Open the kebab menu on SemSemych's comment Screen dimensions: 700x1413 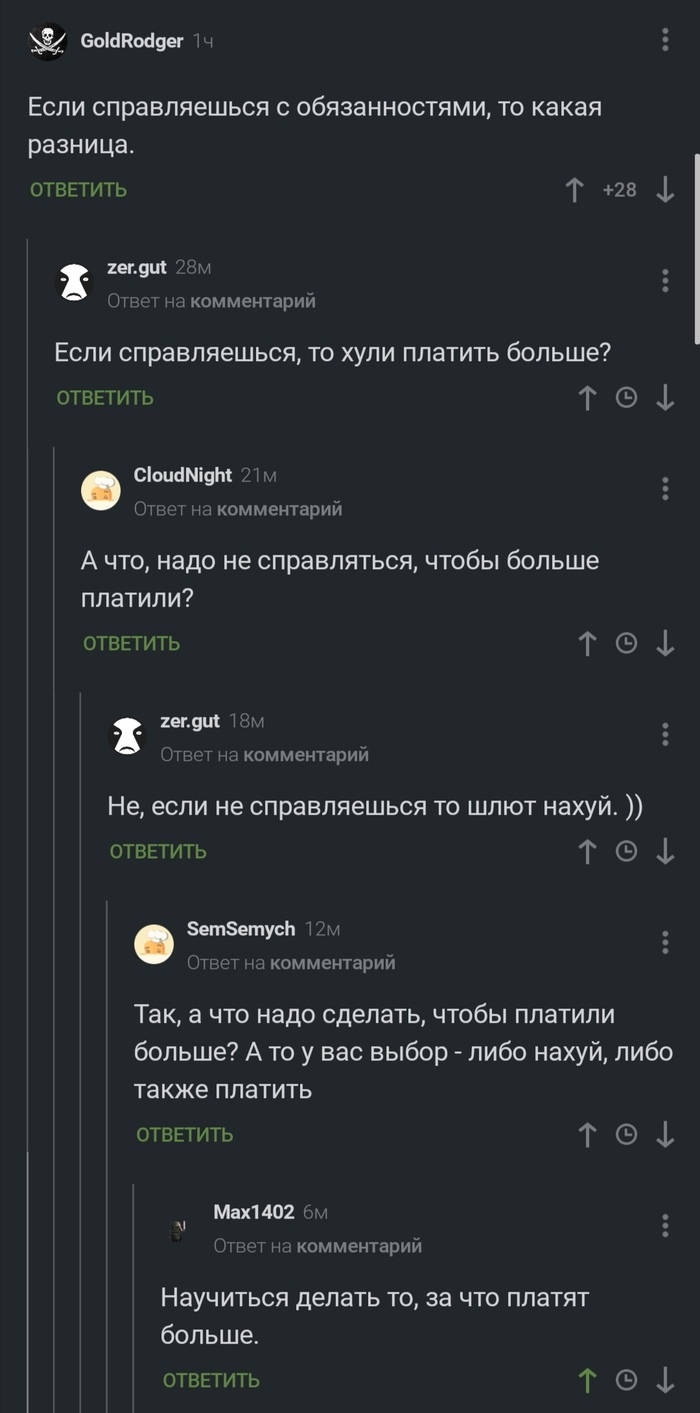[663, 941]
